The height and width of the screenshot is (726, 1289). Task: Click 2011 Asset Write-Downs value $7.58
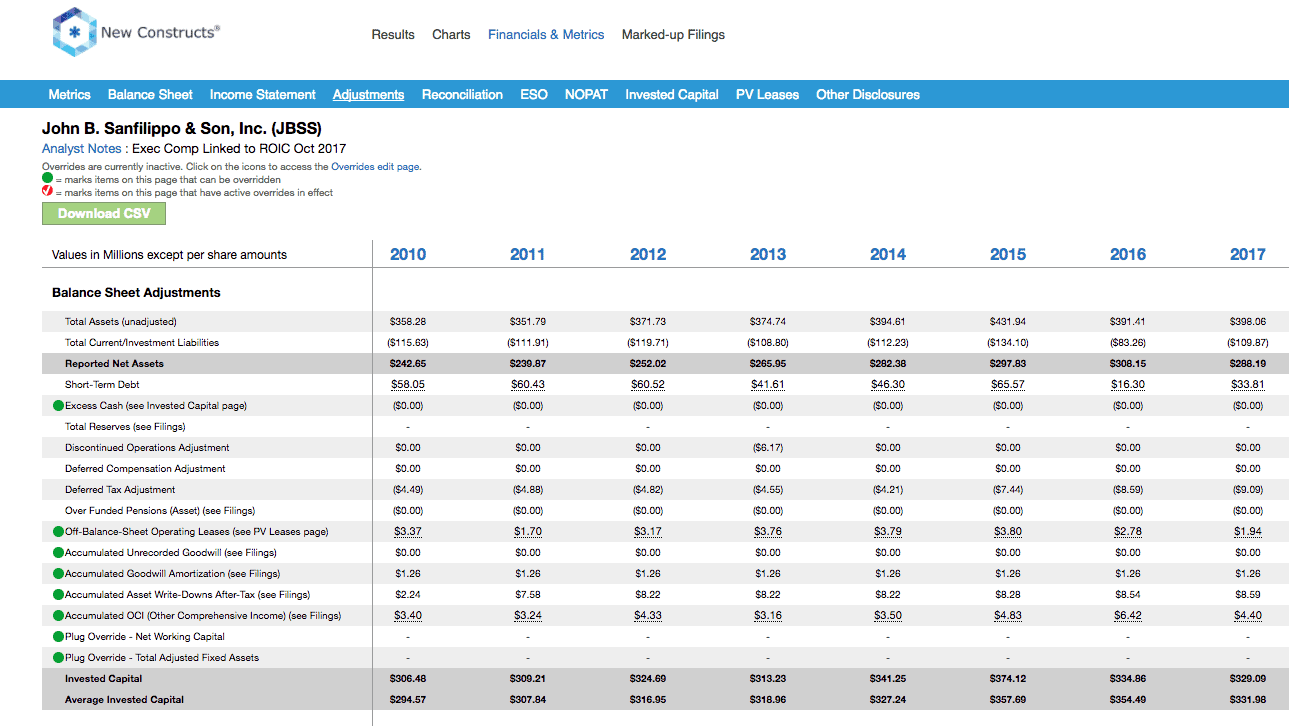528,595
